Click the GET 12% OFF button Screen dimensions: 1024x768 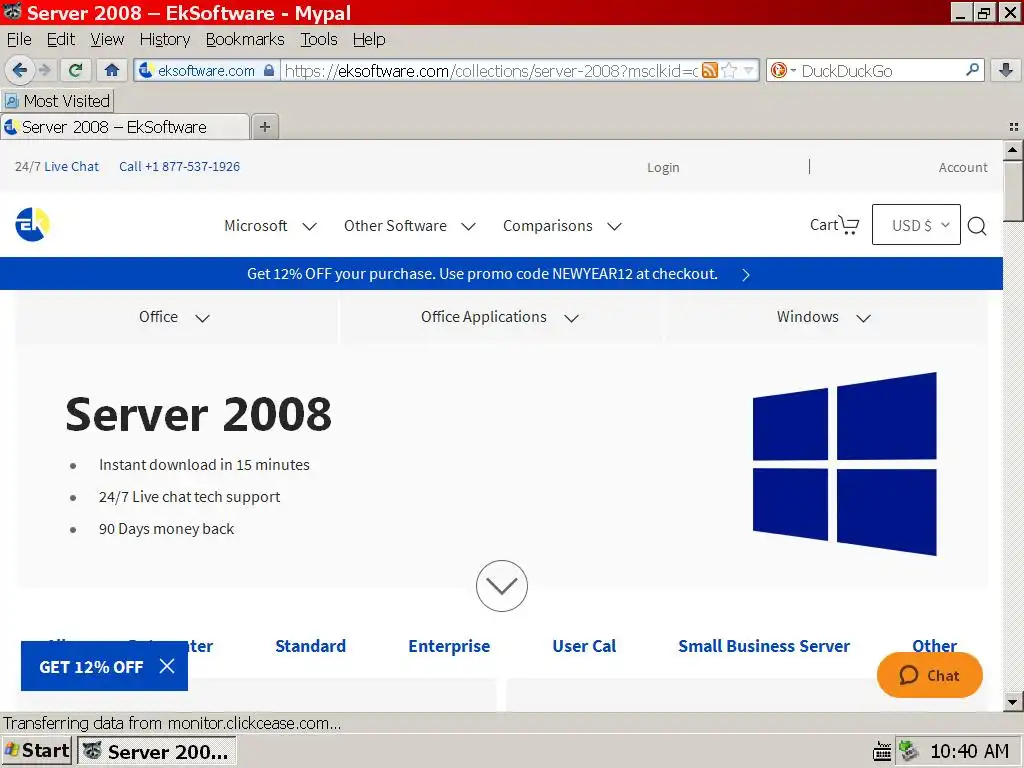[x=91, y=666]
